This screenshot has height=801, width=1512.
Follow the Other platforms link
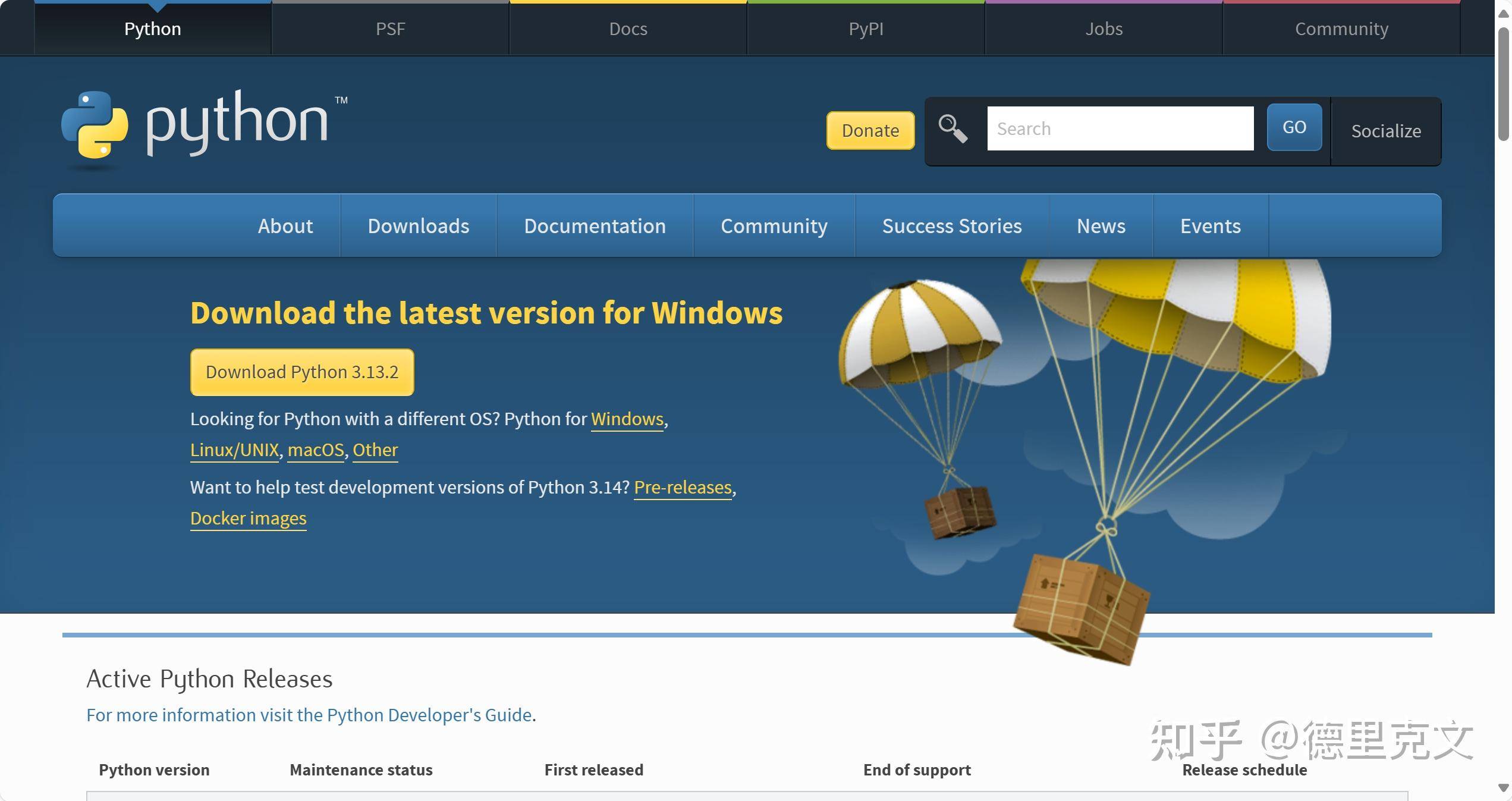[x=375, y=450]
